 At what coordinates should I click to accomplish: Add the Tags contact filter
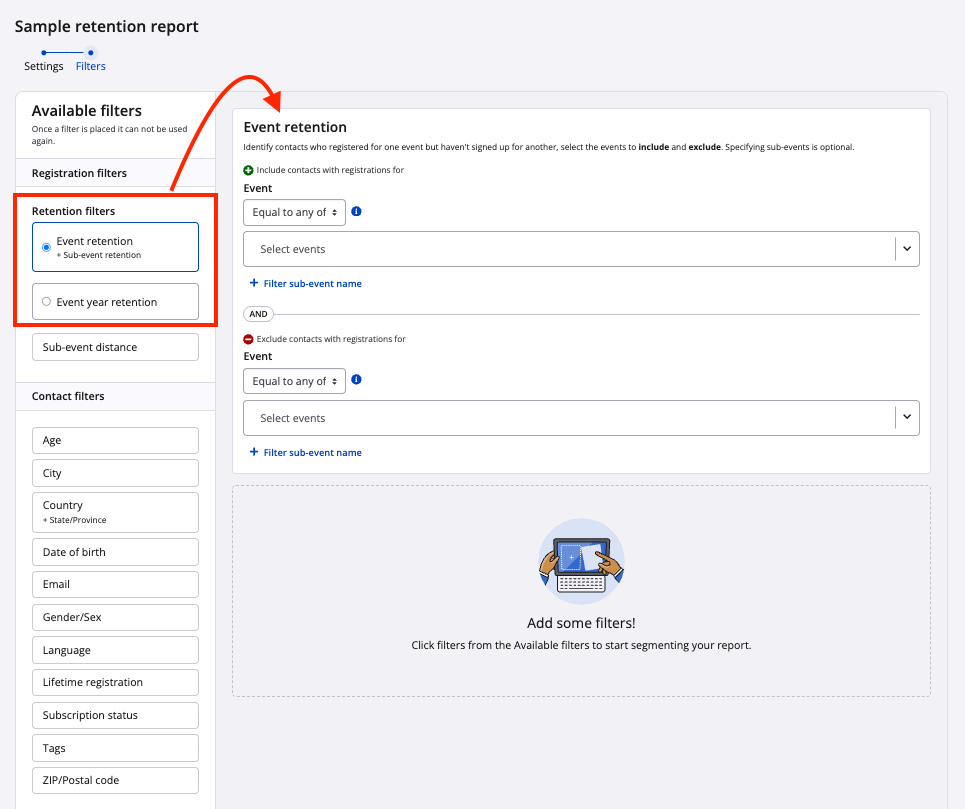pos(115,748)
